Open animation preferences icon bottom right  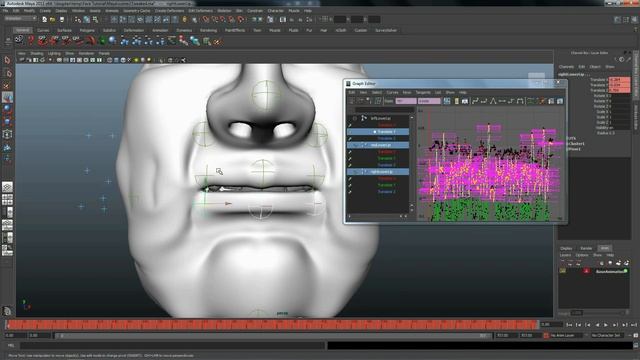point(636,335)
